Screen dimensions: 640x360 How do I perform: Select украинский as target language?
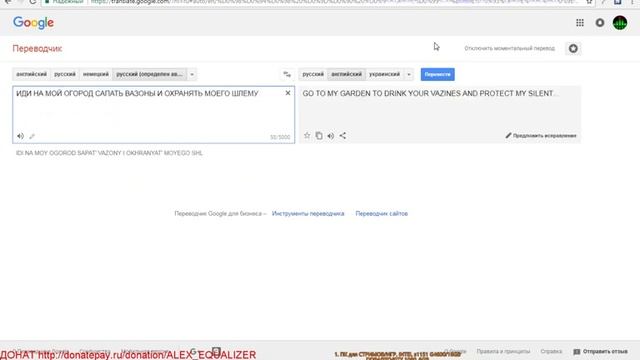click(x=384, y=74)
